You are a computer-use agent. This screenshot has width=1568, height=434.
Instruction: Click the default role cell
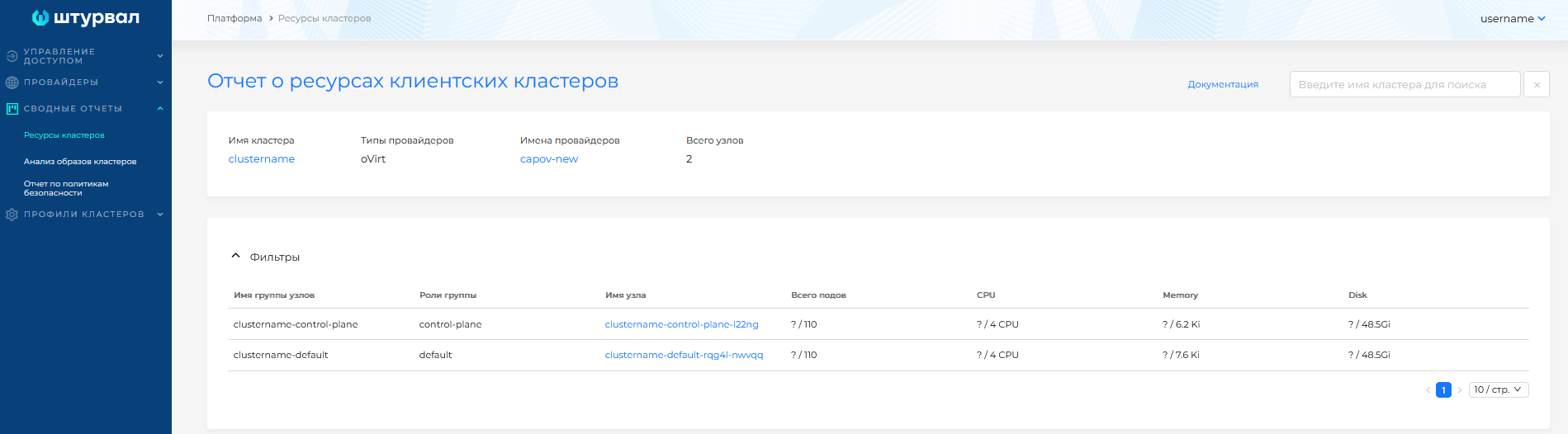coord(435,355)
